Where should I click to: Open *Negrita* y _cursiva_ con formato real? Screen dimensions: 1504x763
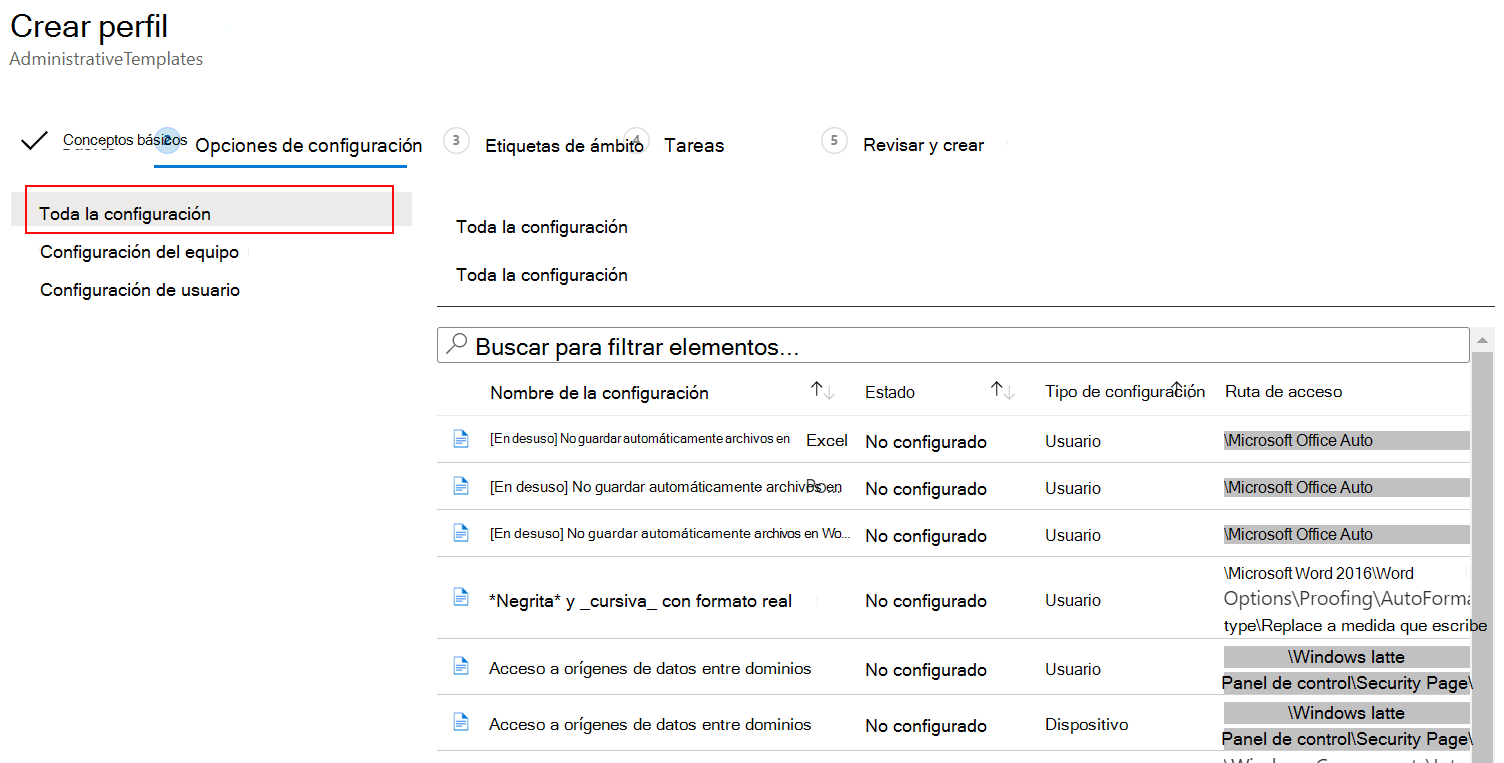(640, 601)
